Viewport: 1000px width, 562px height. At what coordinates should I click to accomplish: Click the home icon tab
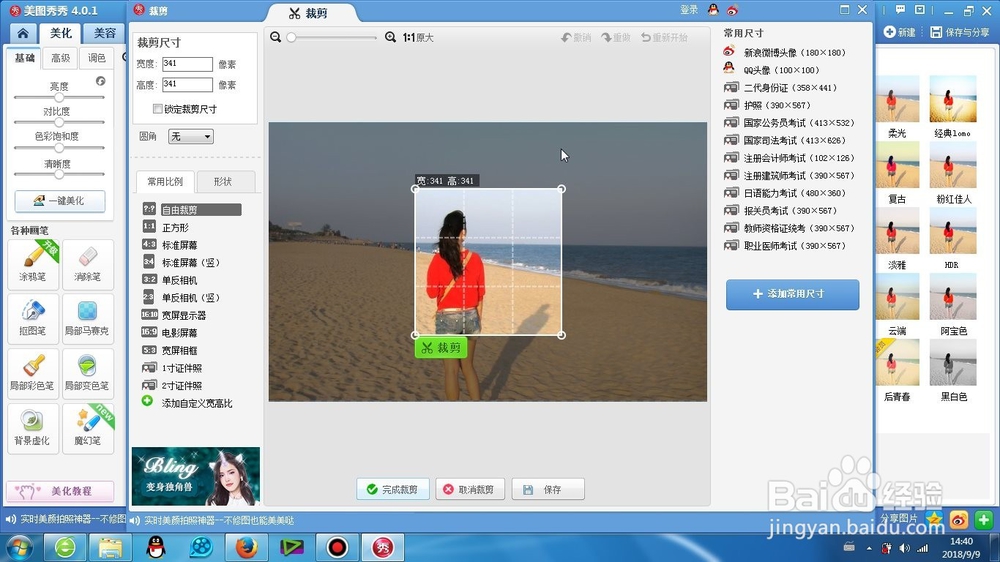point(23,33)
